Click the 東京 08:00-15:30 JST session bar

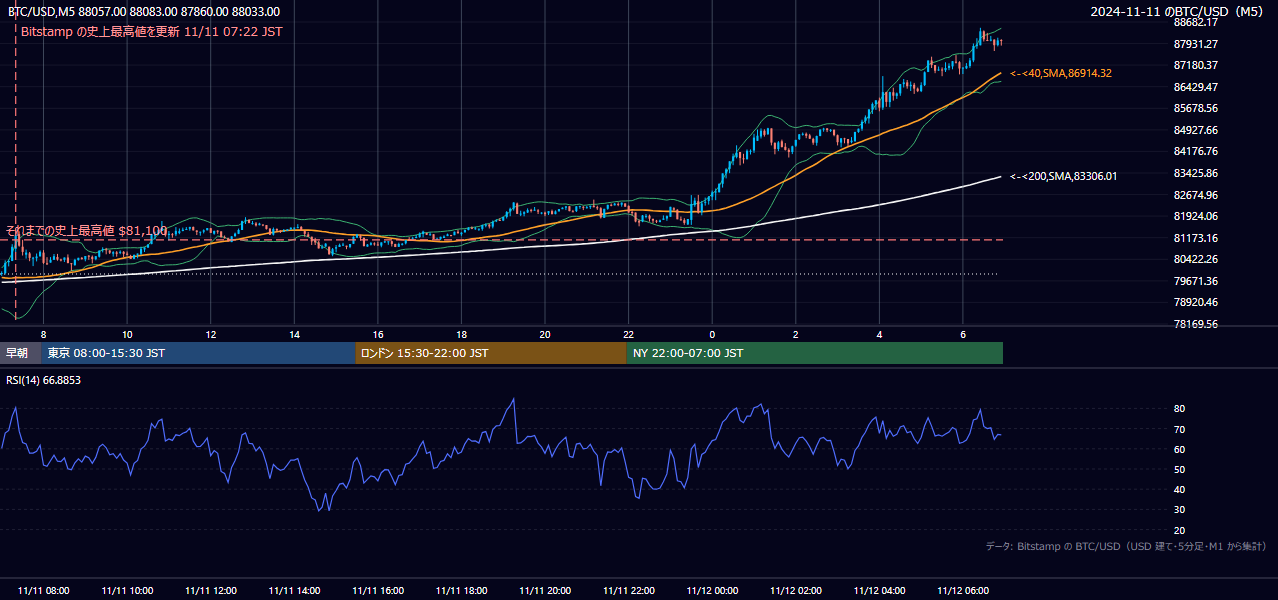[198, 353]
